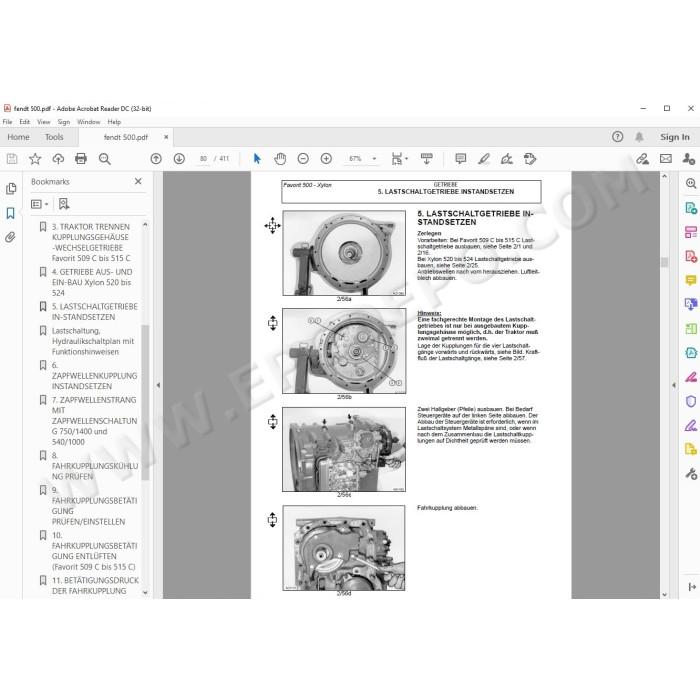Add a comment sticky note
Image resolution: width=700 pixels, height=700 pixels.
tap(460, 158)
